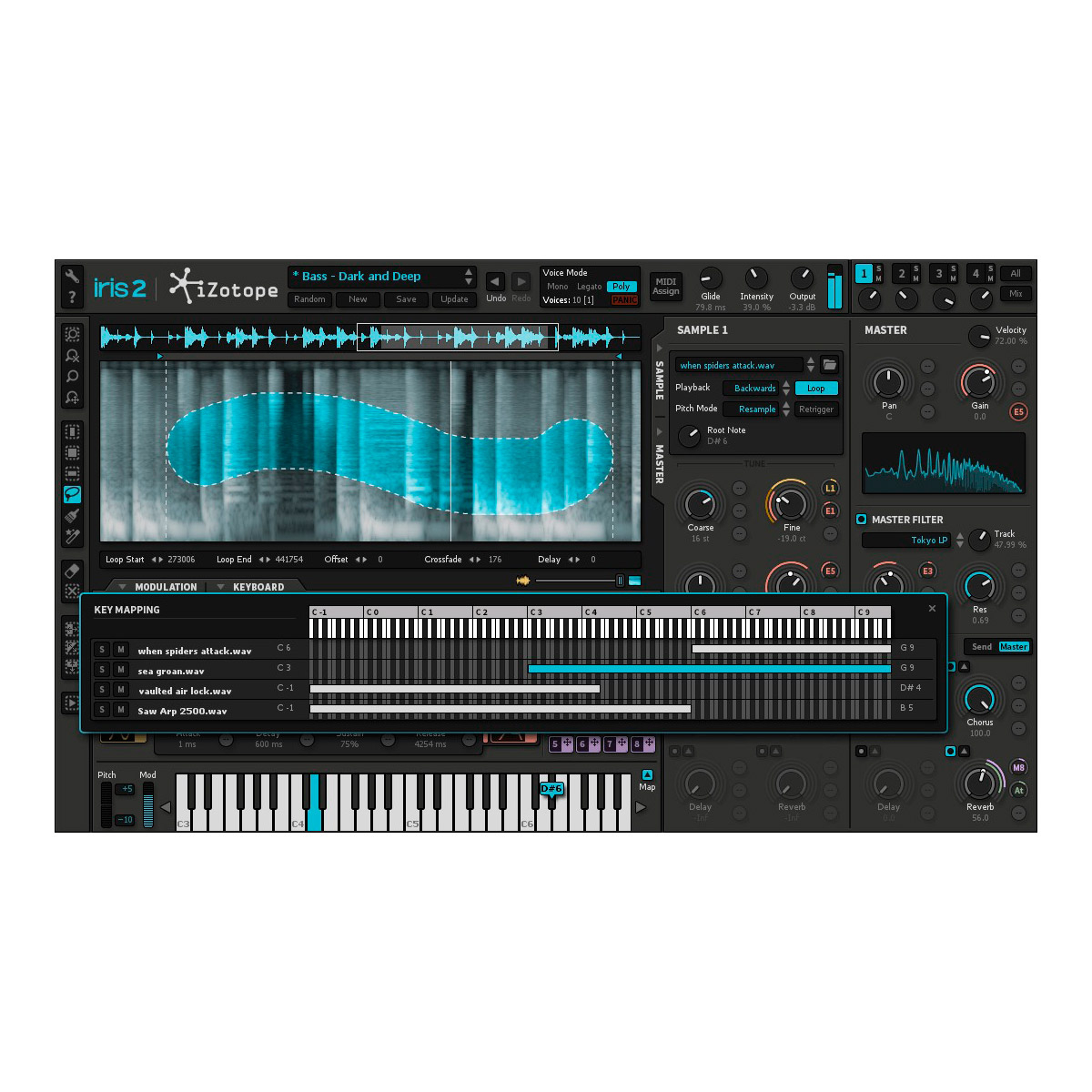Click the Undo arrow button
The width and height of the screenshot is (1092, 1092).
pos(495,282)
